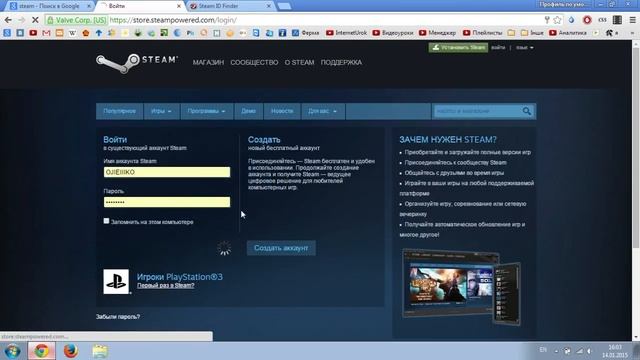Click the Google search bookmark icon at far left
The height and width of the screenshot is (360, 640).
(x=7, y=33)
